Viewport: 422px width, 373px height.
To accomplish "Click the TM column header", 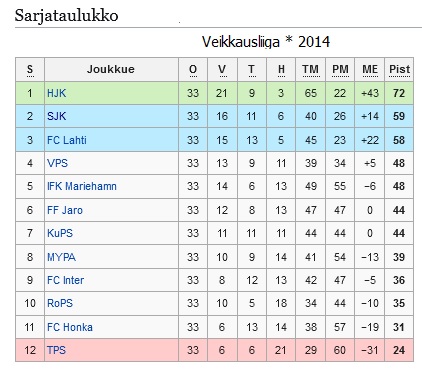I will tap(310, 69).
